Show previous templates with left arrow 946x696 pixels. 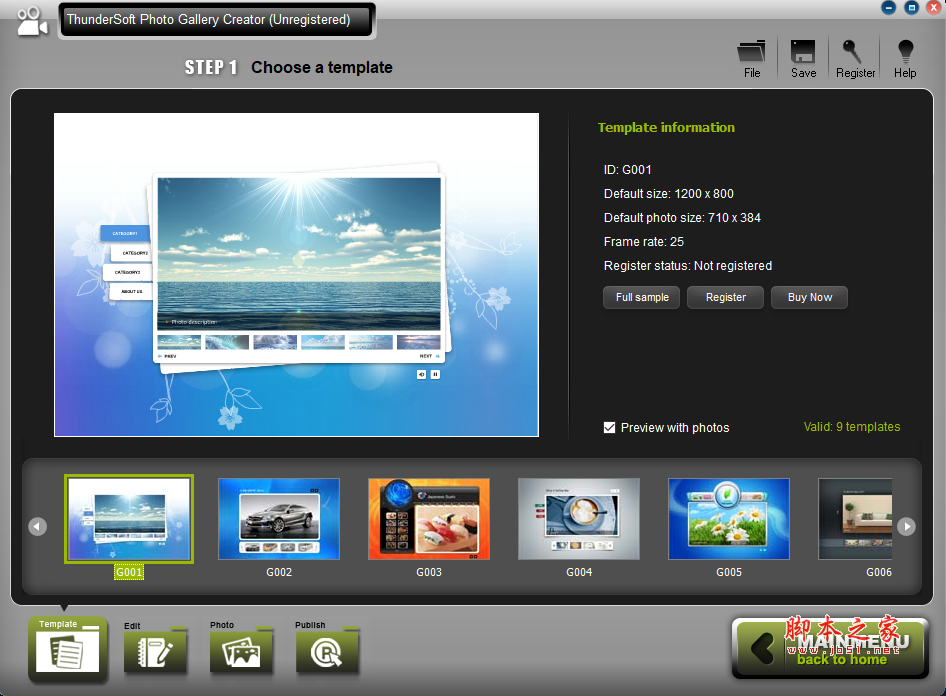pos(37,527)
